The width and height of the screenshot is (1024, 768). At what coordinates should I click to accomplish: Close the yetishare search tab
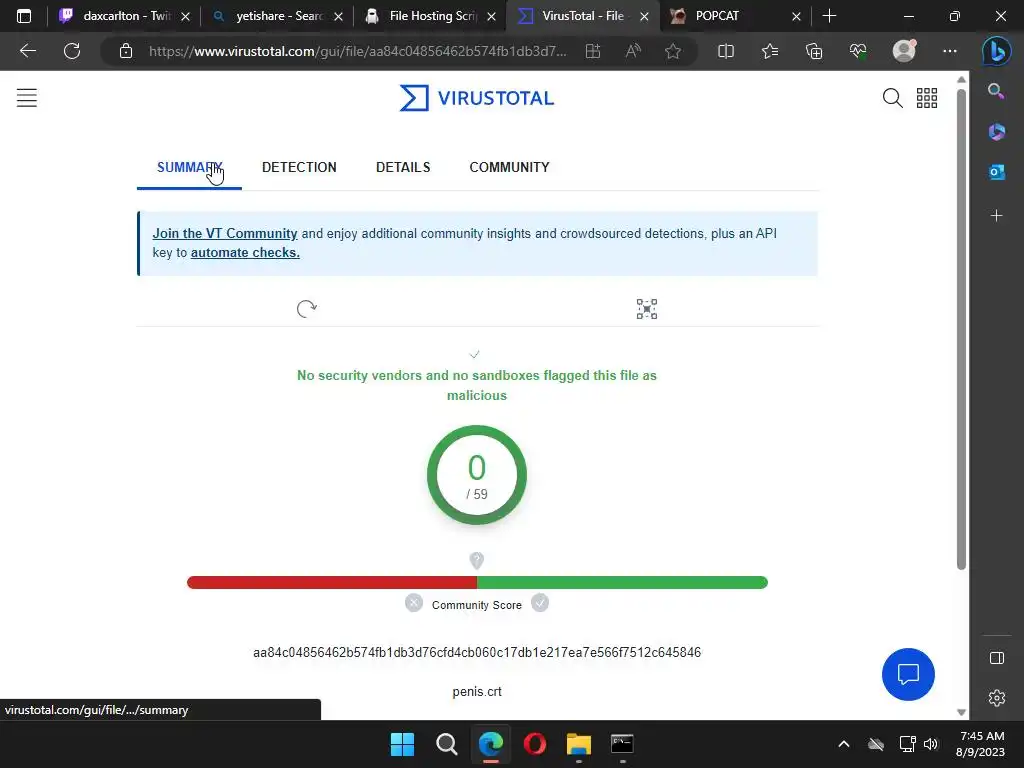(x=338, y=16)
